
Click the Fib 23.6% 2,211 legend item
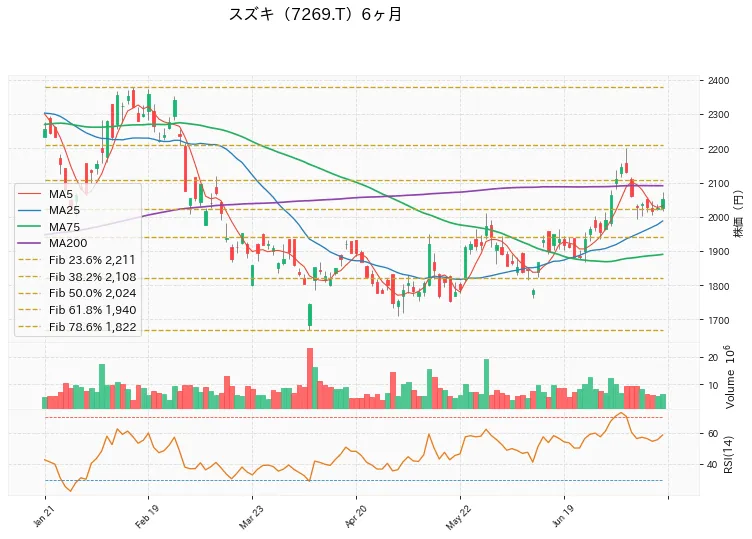[76, 260]
